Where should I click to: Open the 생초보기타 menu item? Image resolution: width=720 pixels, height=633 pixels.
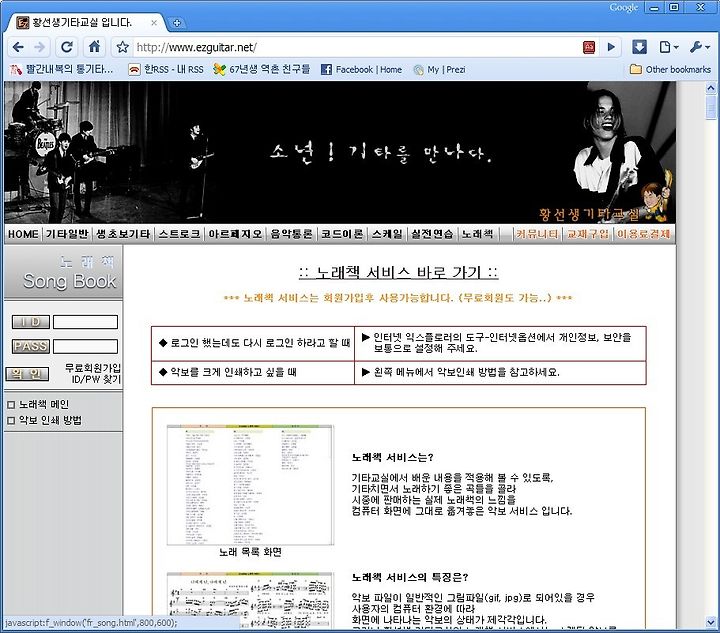(123, 234)
